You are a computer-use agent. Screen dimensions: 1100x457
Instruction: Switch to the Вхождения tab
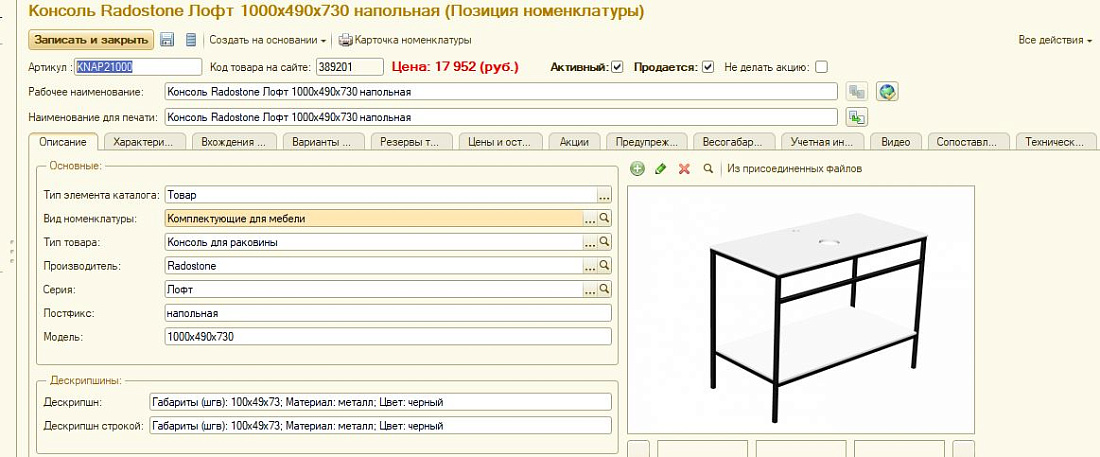point(234,142)
